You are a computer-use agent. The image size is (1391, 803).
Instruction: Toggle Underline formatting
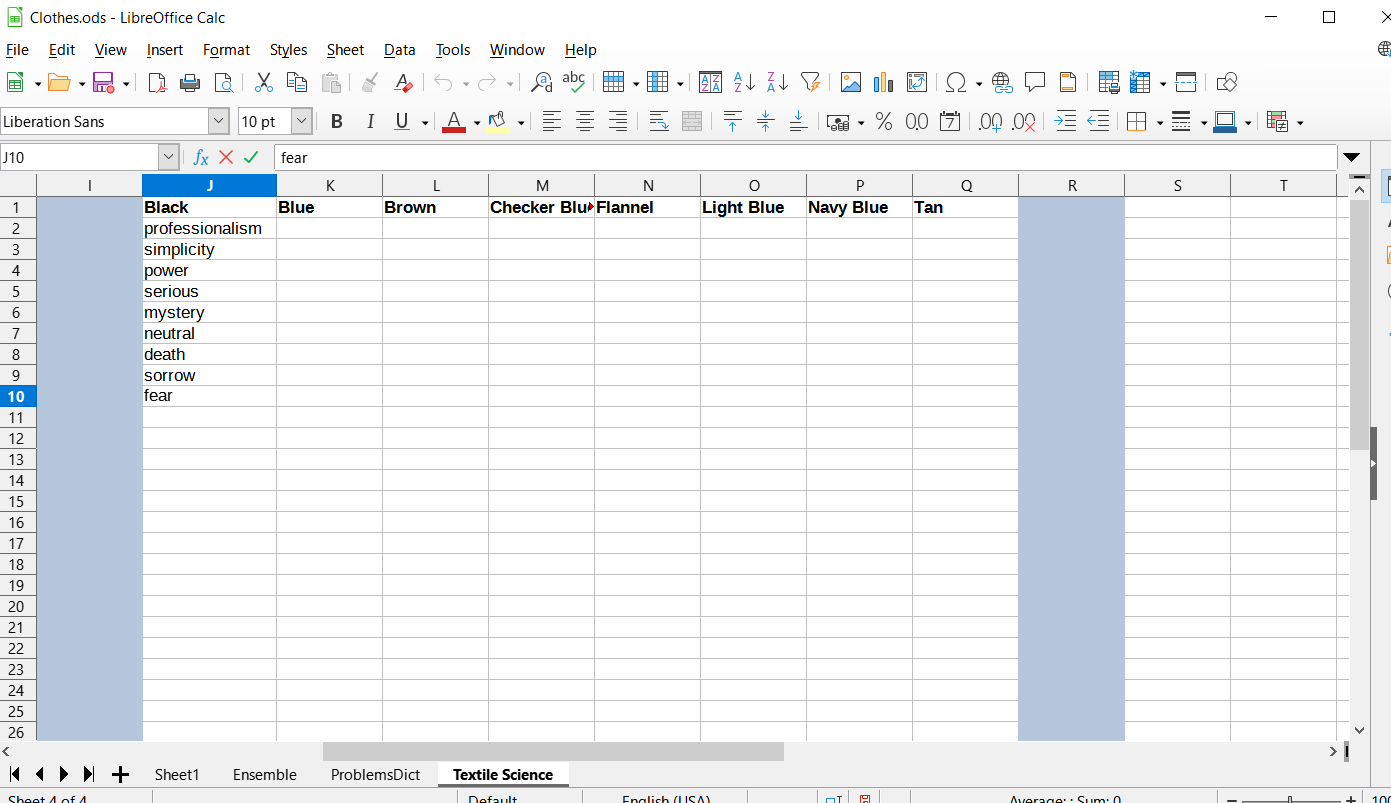coord(402,122)
